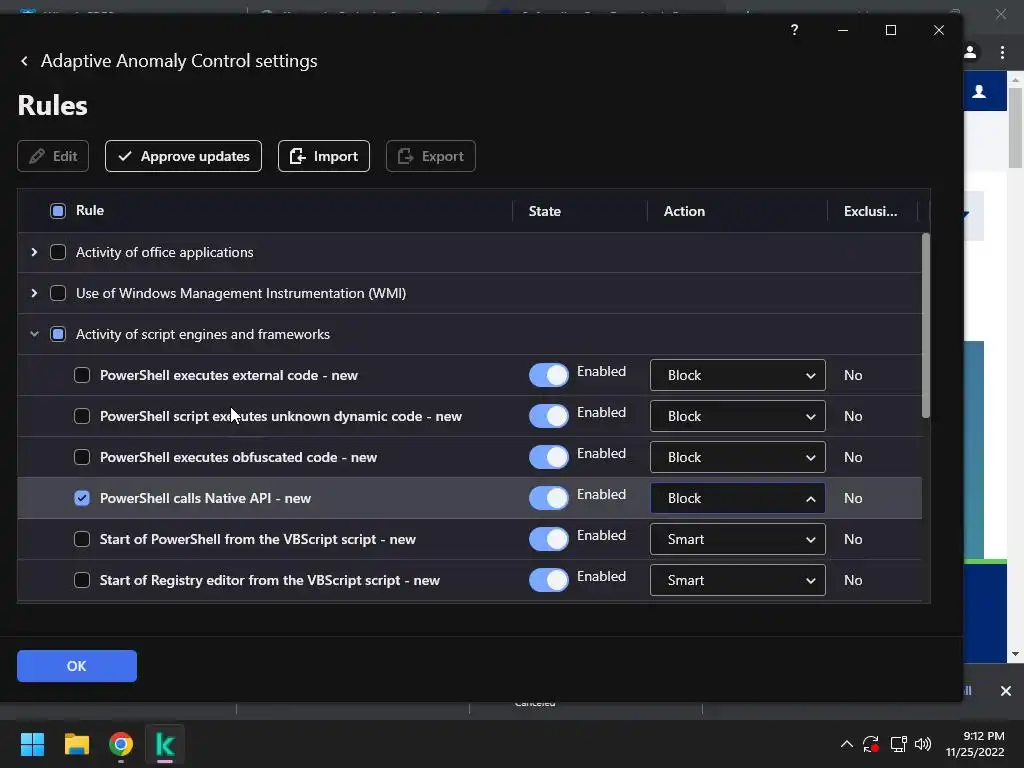Click Use of Windows Management Instrumentation label
This screenshot has height=768, width=1024.
(241, 293)
